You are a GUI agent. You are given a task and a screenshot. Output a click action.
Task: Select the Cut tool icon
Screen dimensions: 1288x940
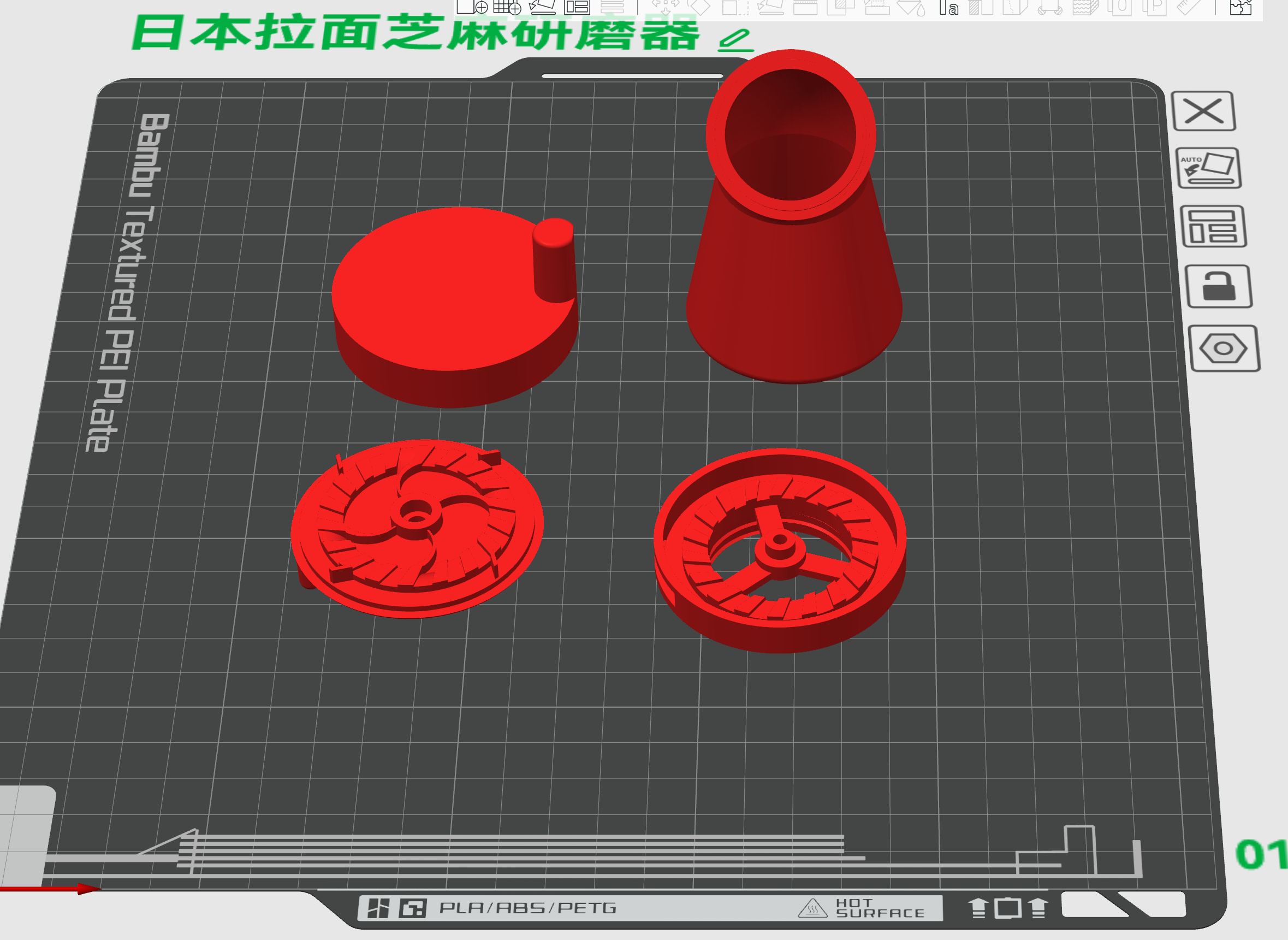[806, 7]
